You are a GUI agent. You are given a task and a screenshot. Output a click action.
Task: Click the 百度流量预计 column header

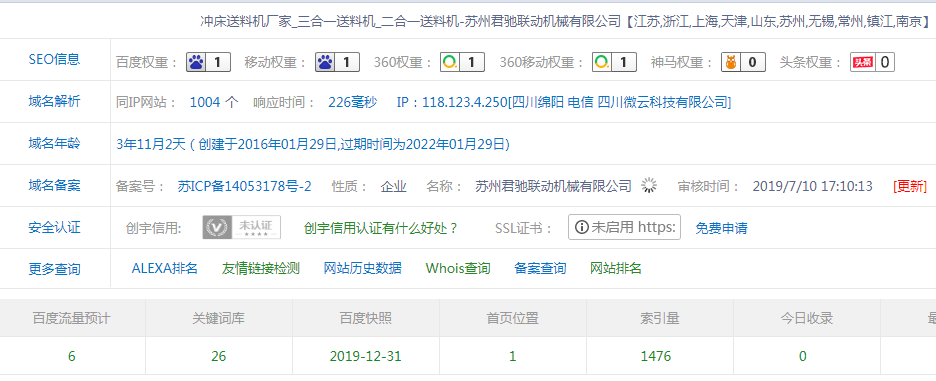pos(72,318)
